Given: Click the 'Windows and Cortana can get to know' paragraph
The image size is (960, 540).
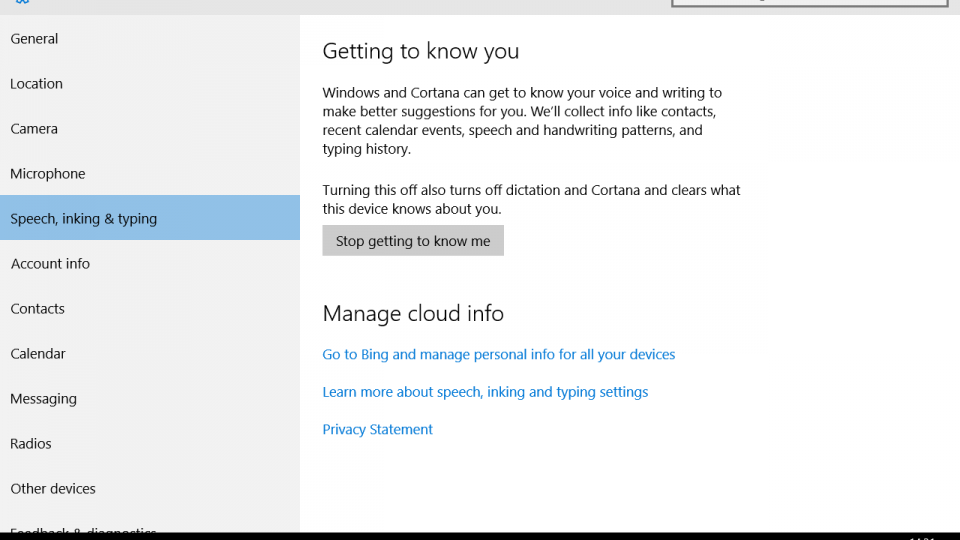Looking at the screenshot, I should pos(522,121).
